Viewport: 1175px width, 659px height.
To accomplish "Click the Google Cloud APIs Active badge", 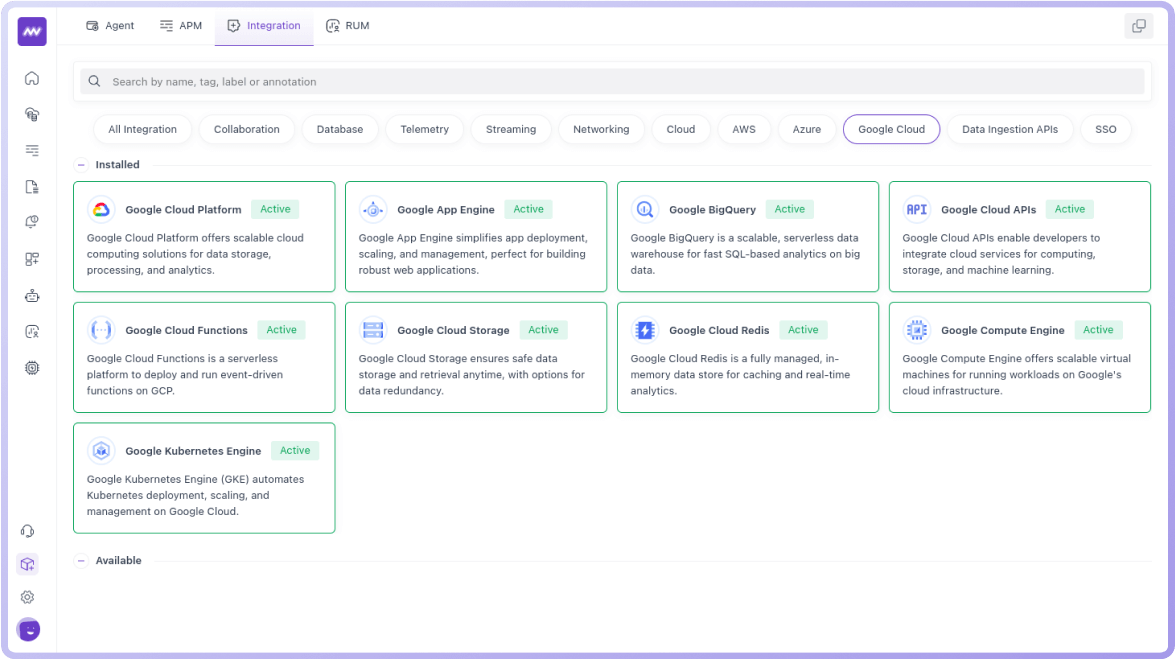I will [1069, 209].
